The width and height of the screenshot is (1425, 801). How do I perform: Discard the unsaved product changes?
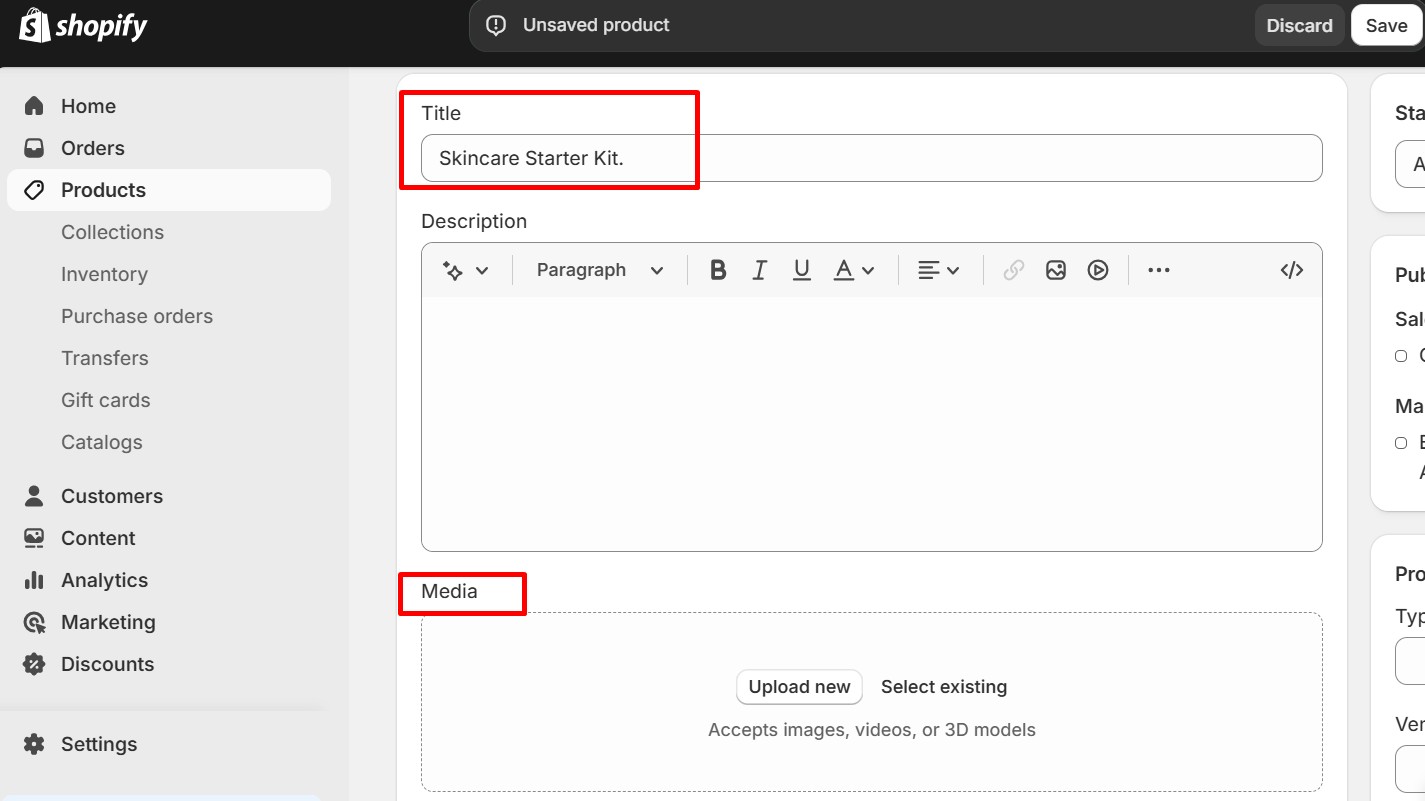coord(1299,24)
